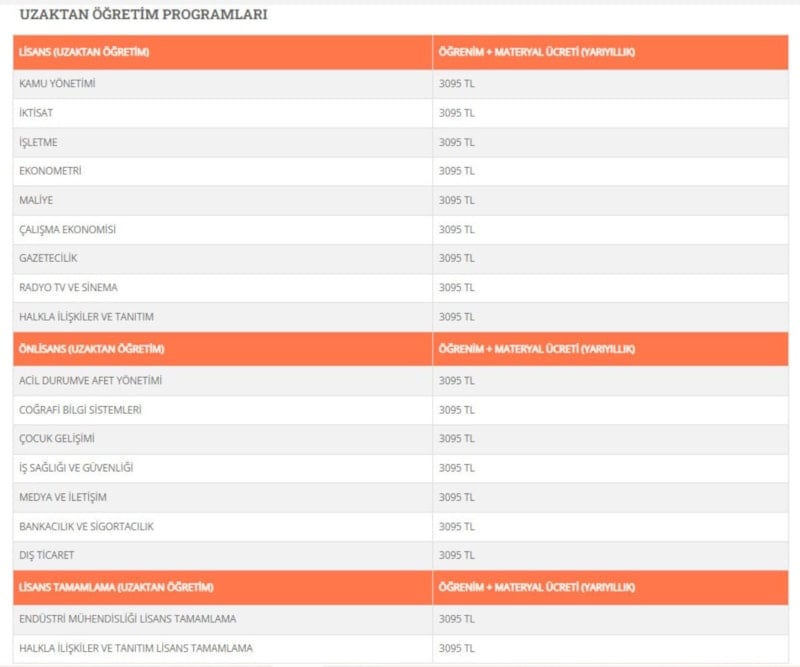Select the İŞ SAĞLIĞI VE GÜVENLİĞİ row
The image size is (800, 667).
76,468
